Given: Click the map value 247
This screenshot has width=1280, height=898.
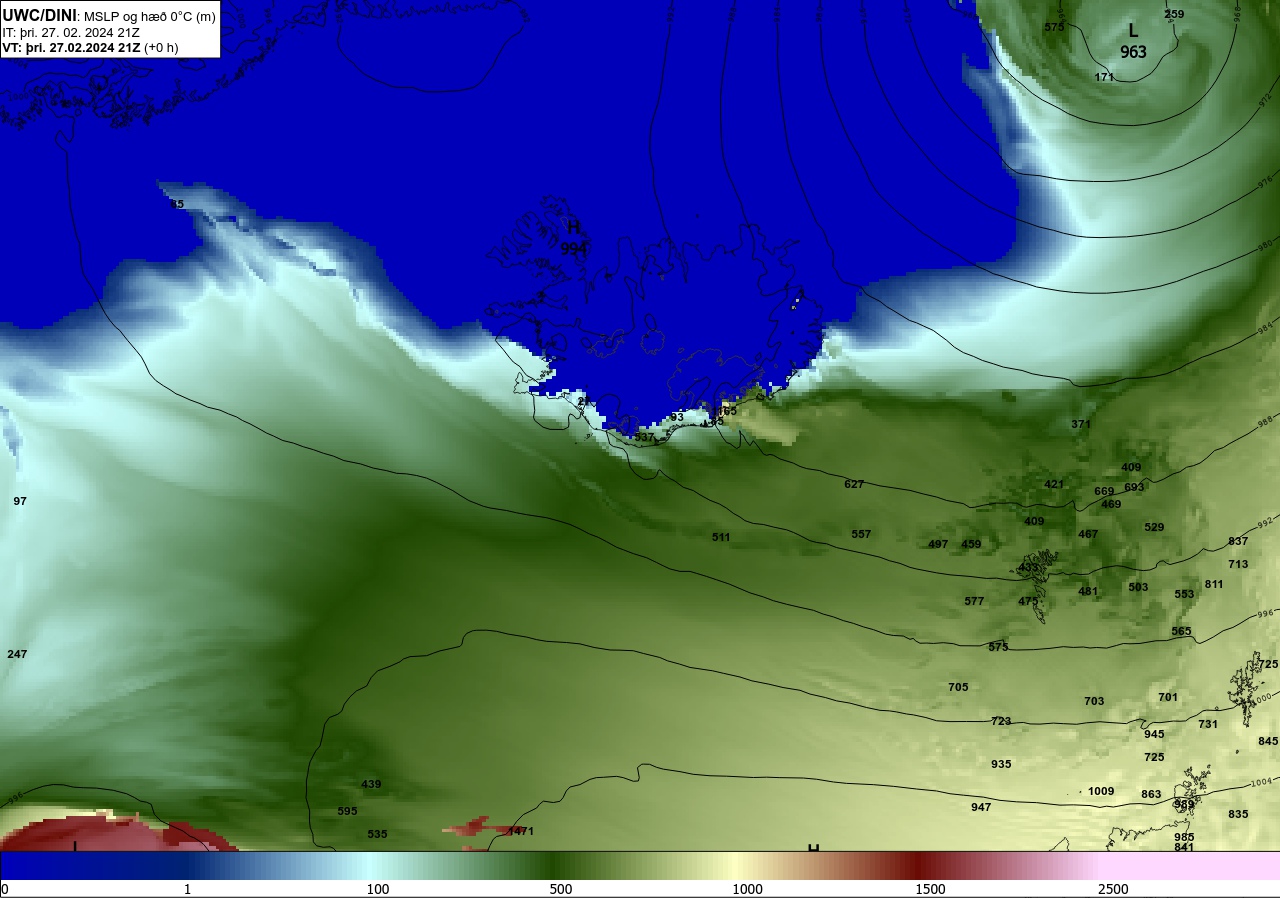Looking at the screenshot, I should (x=17, y=654).
